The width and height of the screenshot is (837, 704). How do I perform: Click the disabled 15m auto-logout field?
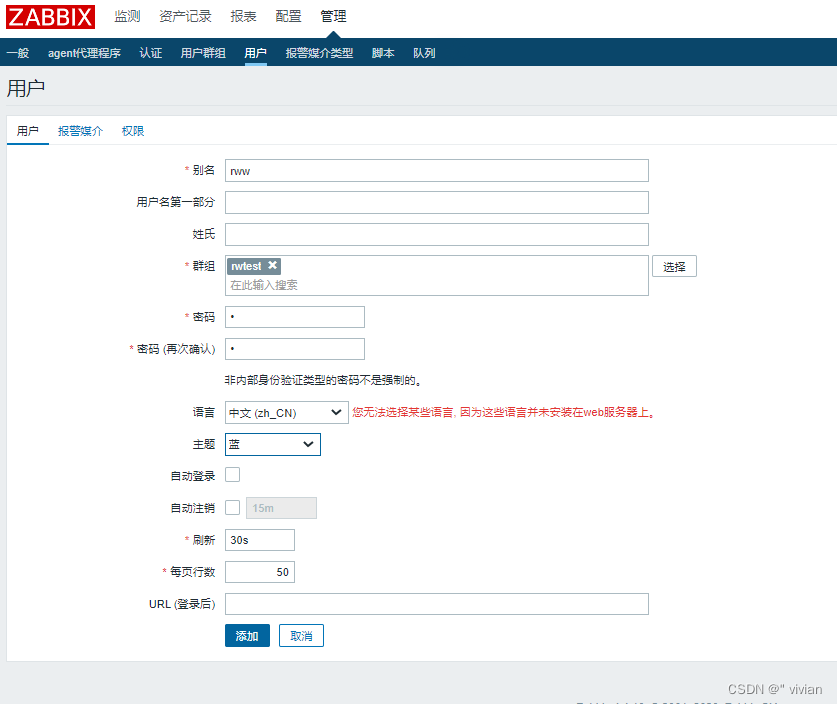pyautogui.click(x=281, y=508)
